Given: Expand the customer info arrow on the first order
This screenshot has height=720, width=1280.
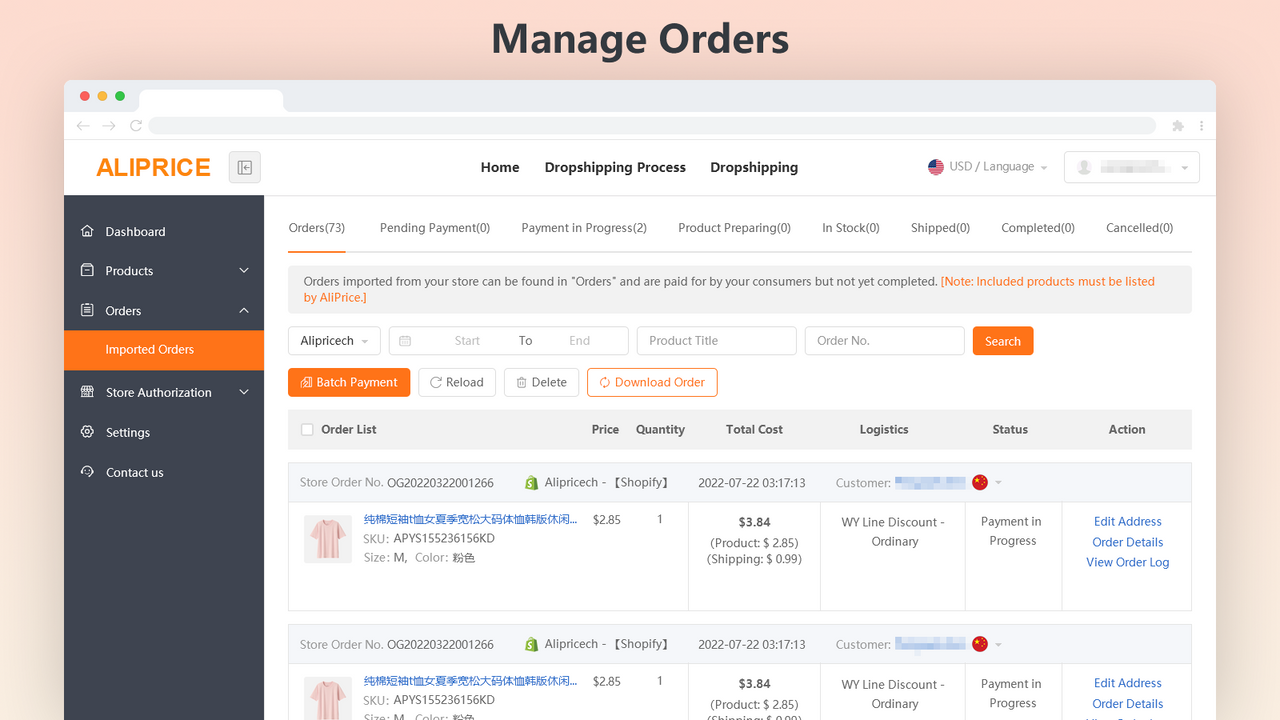Looking at the screenshot, I should [997, 482].
